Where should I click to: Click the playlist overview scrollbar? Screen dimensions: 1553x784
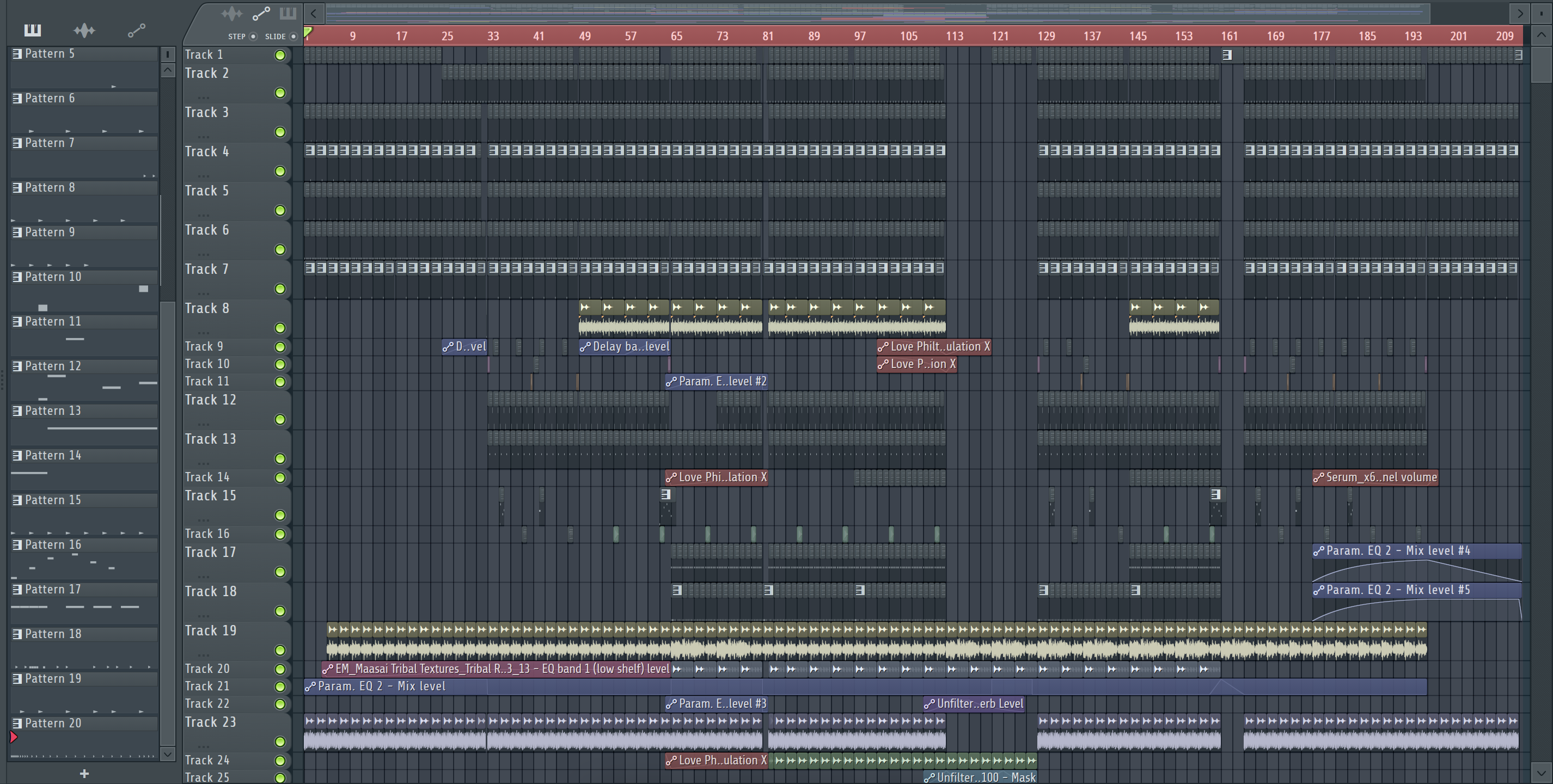point(877,13)
